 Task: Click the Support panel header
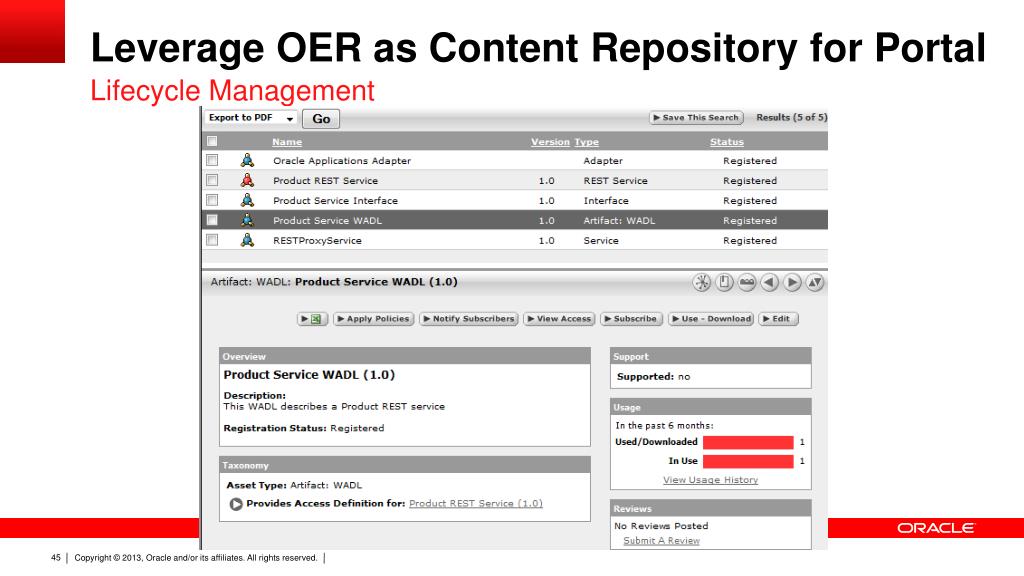(x=711, y=357)
